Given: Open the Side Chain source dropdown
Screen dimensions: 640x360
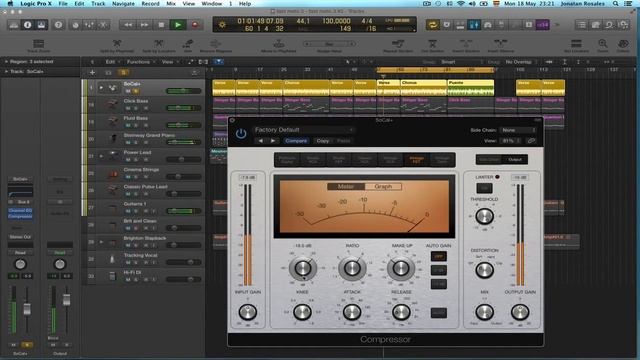Looking at the screenshot, I should (518, 130).
